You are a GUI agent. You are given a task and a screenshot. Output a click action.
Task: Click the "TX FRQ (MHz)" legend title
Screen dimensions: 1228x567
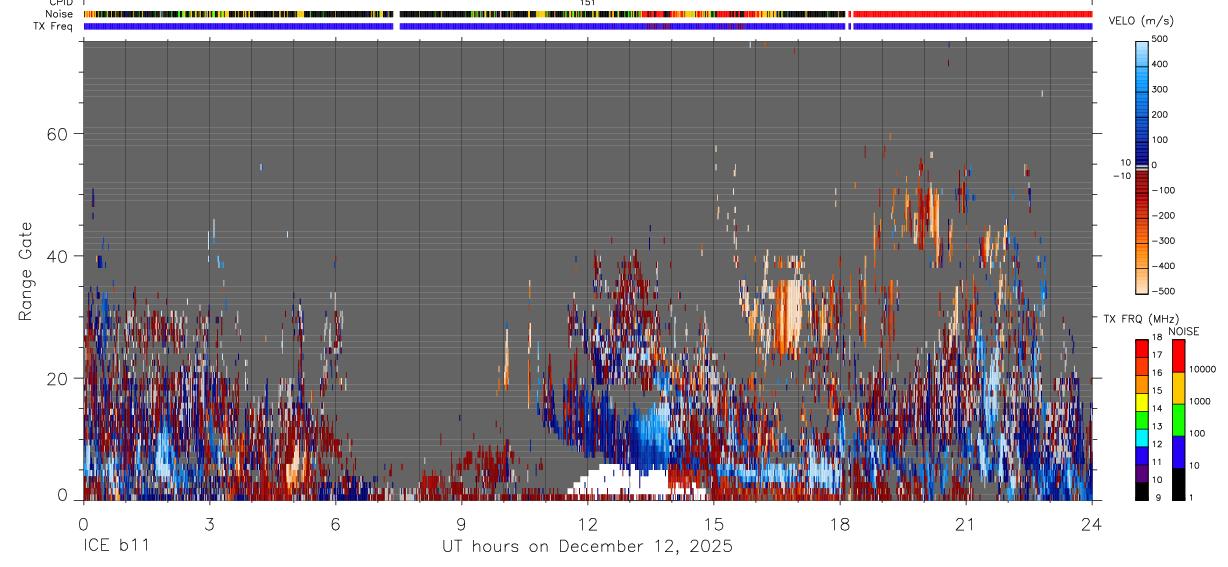(1140, 319)
